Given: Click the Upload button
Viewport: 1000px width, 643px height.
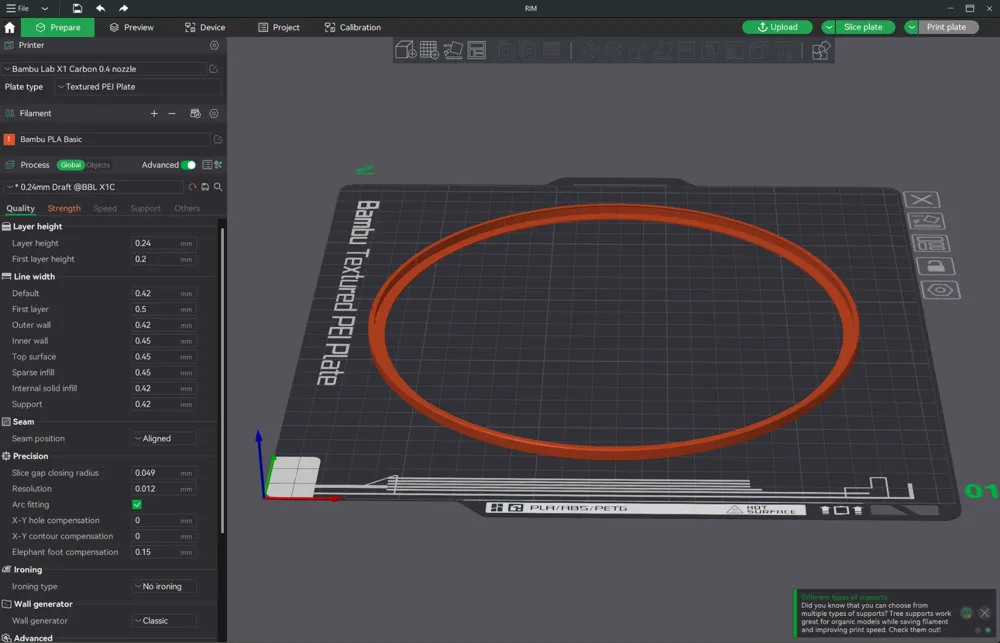Looking at the screenshot, I should 777,27.
